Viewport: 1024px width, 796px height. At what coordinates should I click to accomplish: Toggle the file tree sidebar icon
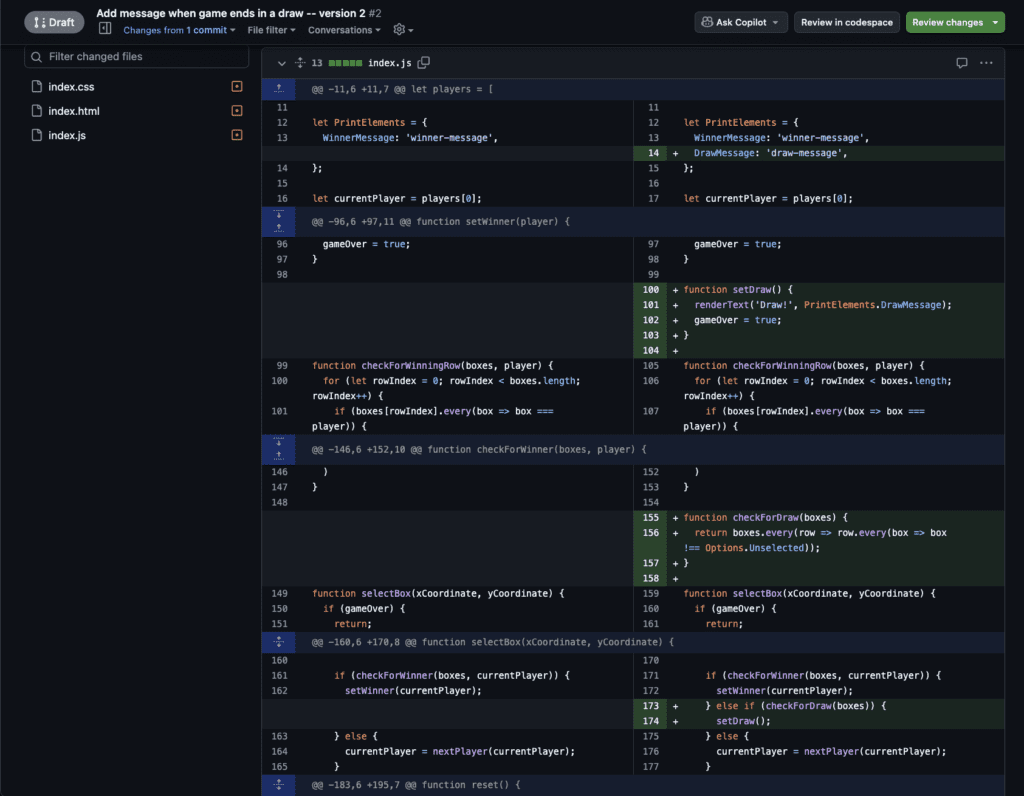point(105,29)
